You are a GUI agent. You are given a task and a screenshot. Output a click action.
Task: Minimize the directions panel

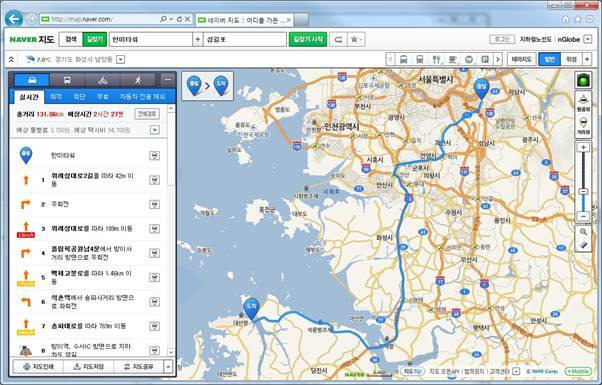click(x=167, y=80)
